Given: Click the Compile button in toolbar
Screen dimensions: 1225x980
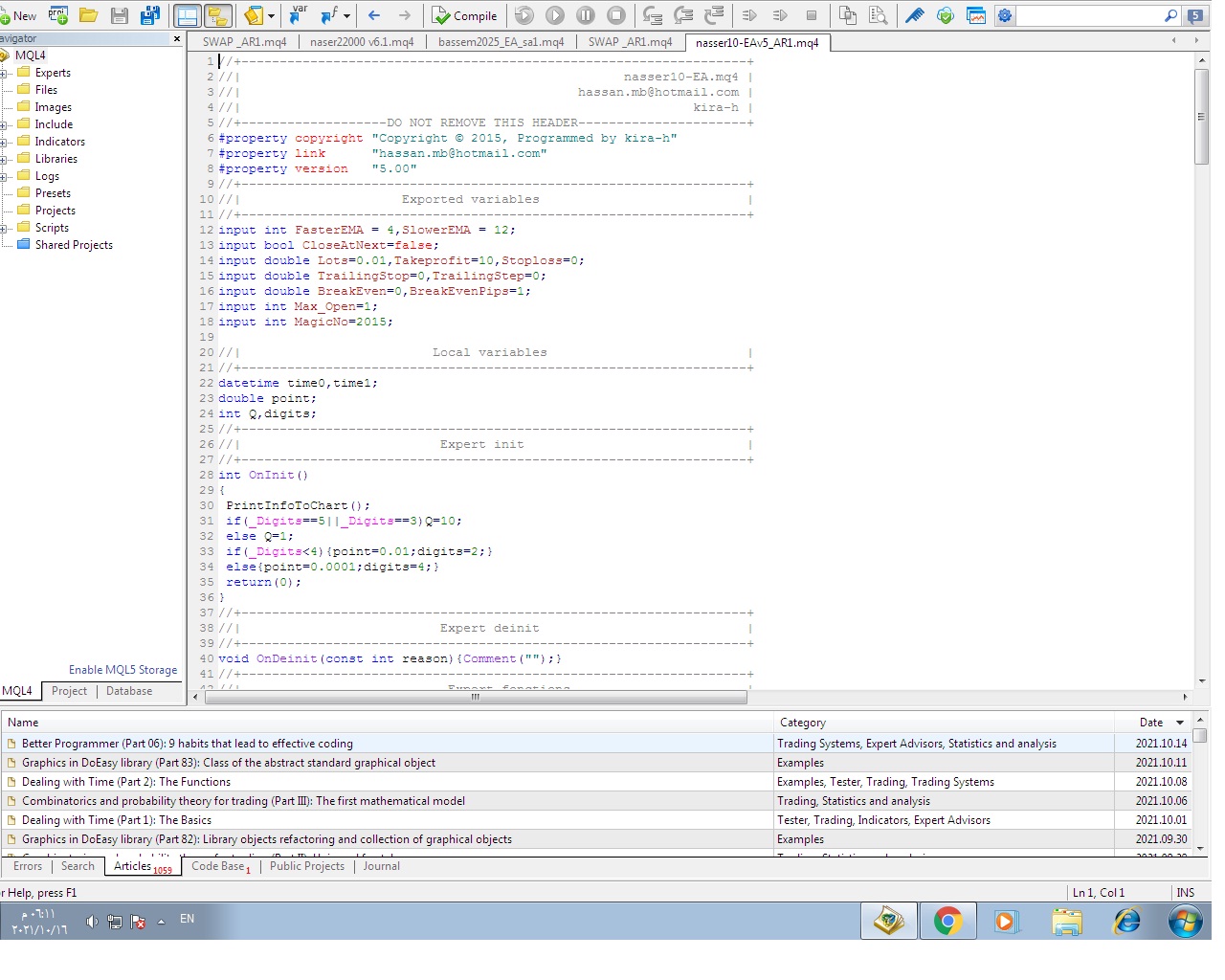Looking at the screenshot, I should [x=464, y=15].
